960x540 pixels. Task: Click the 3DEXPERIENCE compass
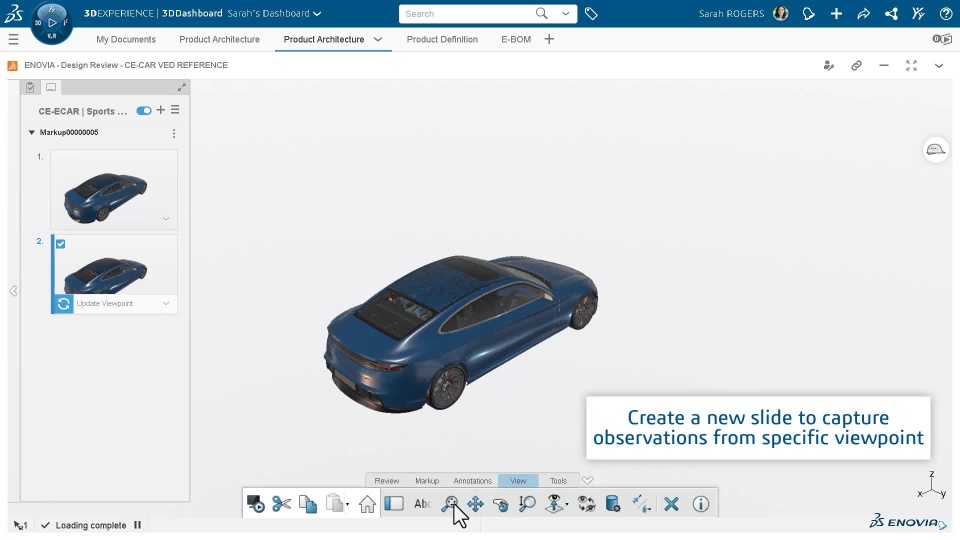[51, 23]
